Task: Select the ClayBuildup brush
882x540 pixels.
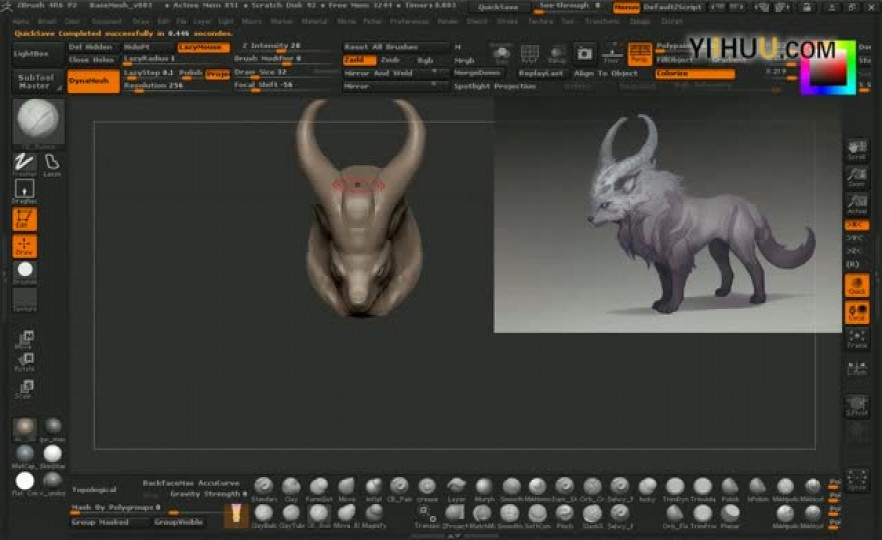Action: (263, 515)
